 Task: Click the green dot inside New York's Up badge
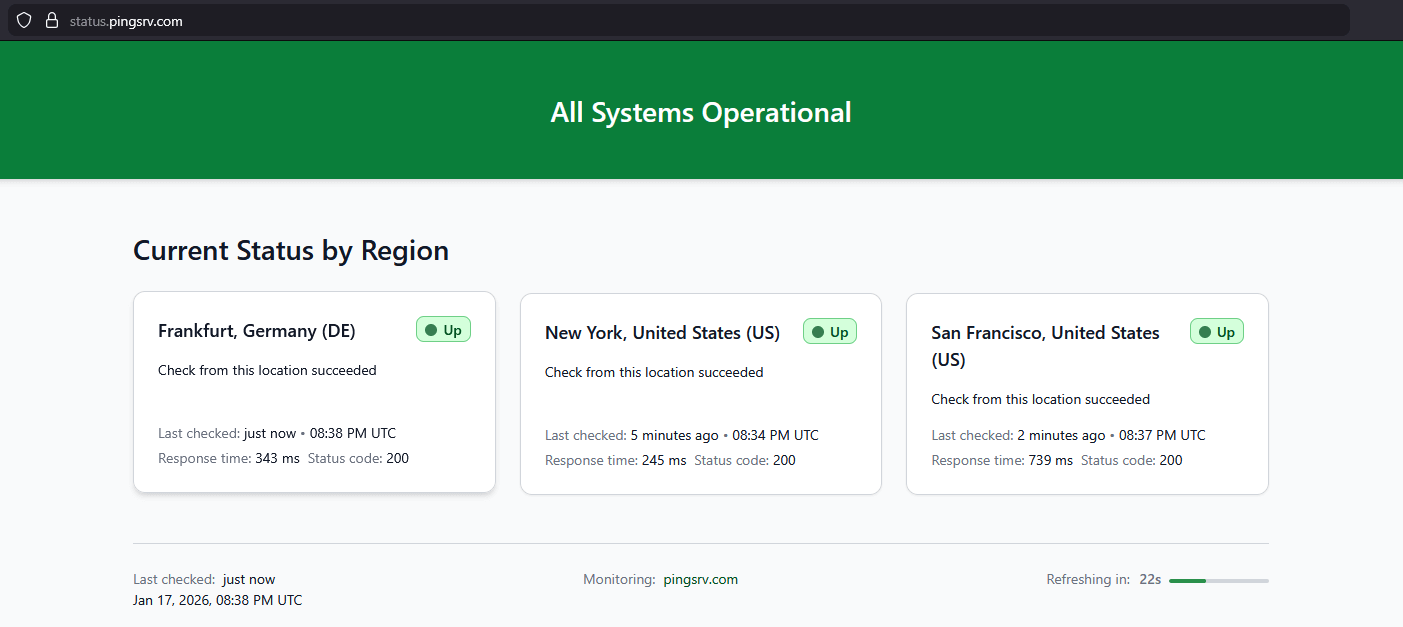click(817, 331)
